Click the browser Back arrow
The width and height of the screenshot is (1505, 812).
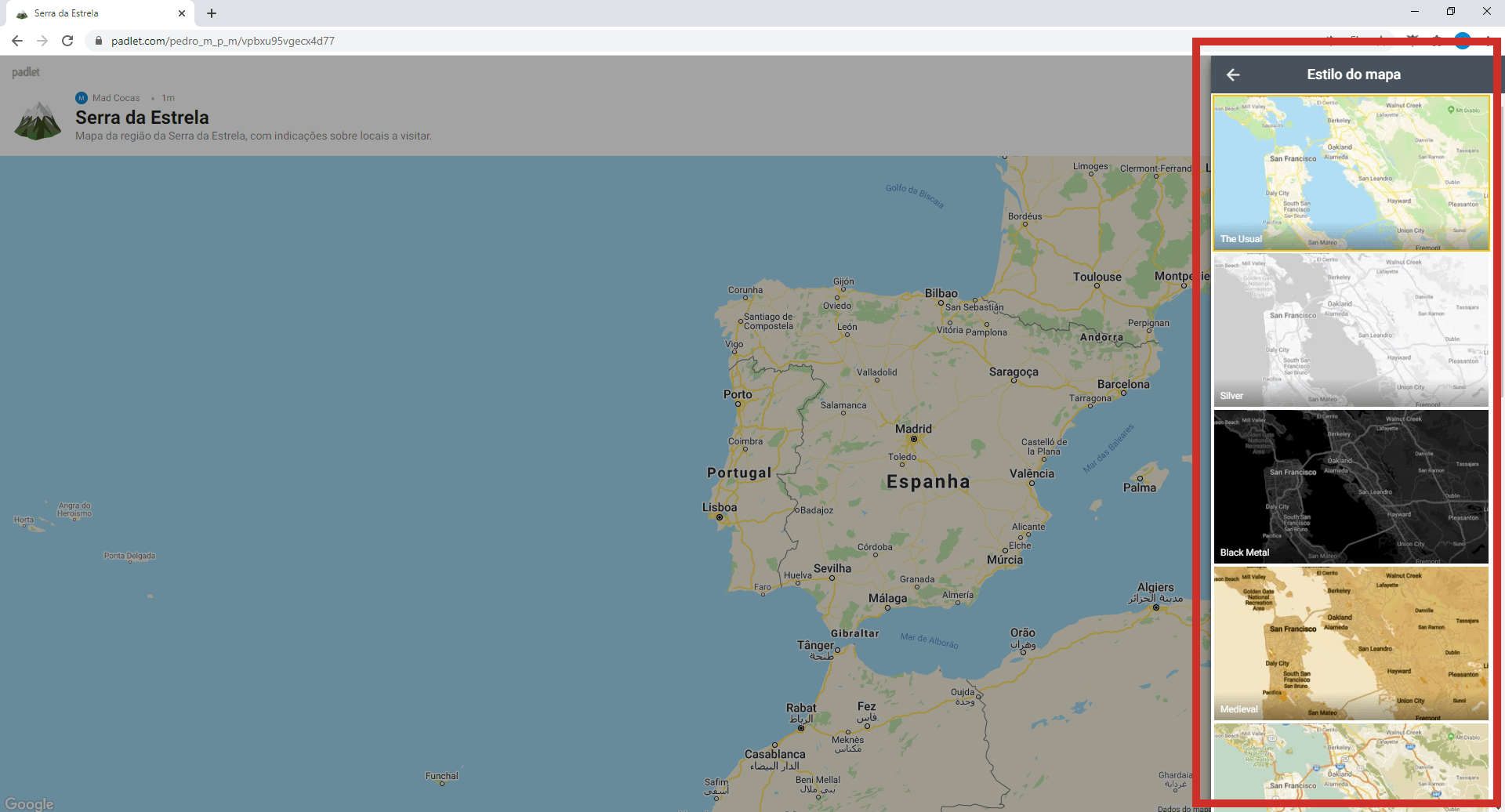[x=17, y=41]
